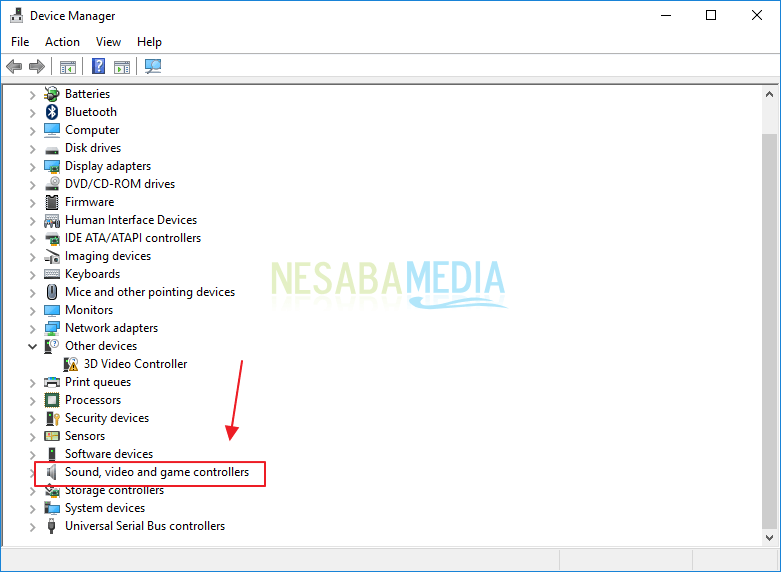
Task: Expand the Keyboards chevron
Action: [32, 275]
